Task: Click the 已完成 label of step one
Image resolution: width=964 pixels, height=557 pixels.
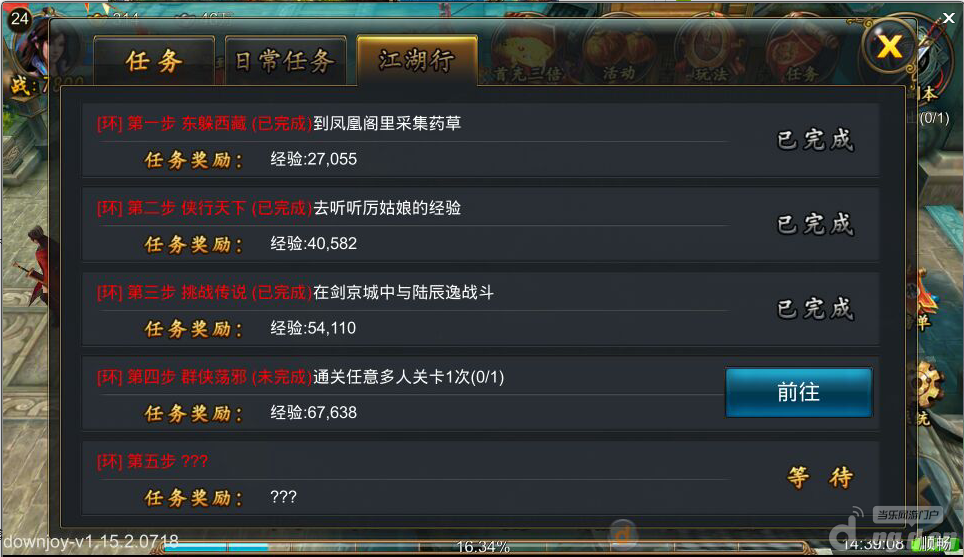Action: 815,140
